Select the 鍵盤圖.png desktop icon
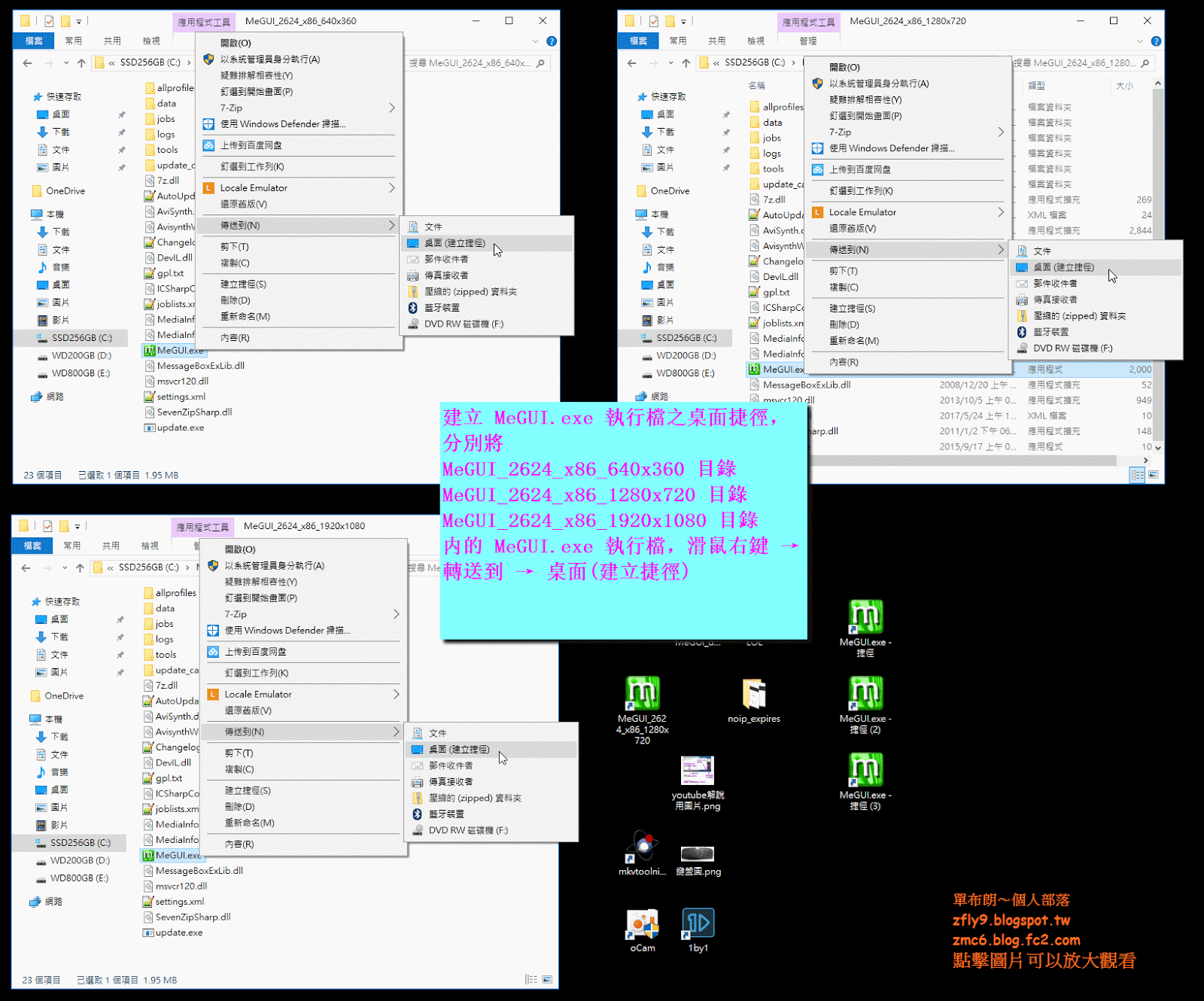The height and width of the screenshot is (1001, 1204). (698, 860)
